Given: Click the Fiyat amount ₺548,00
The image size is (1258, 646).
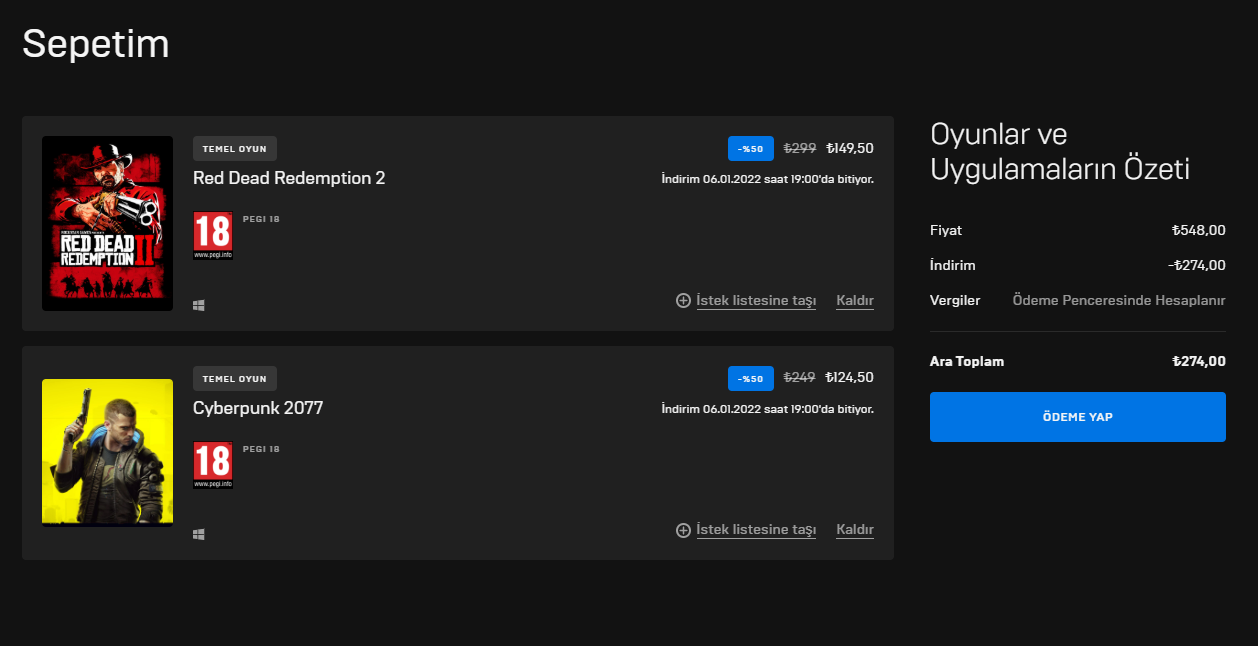Looking at the screenshot, I should point(1199,230).
